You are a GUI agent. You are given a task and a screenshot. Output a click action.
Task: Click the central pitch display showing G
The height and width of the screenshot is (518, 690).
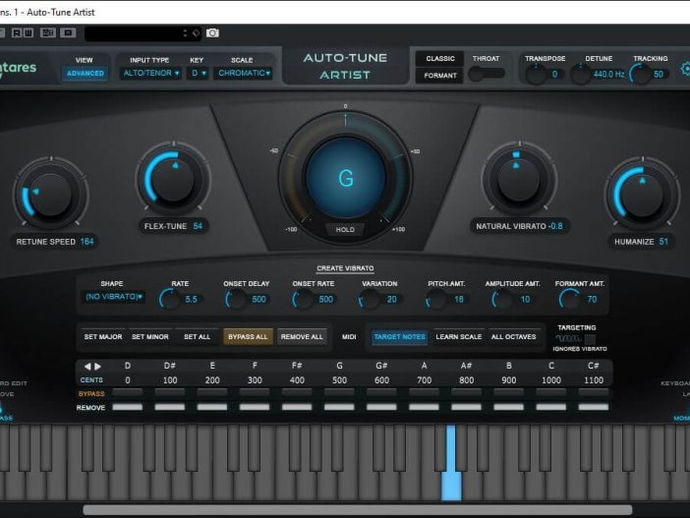click(x=345, y=178)
